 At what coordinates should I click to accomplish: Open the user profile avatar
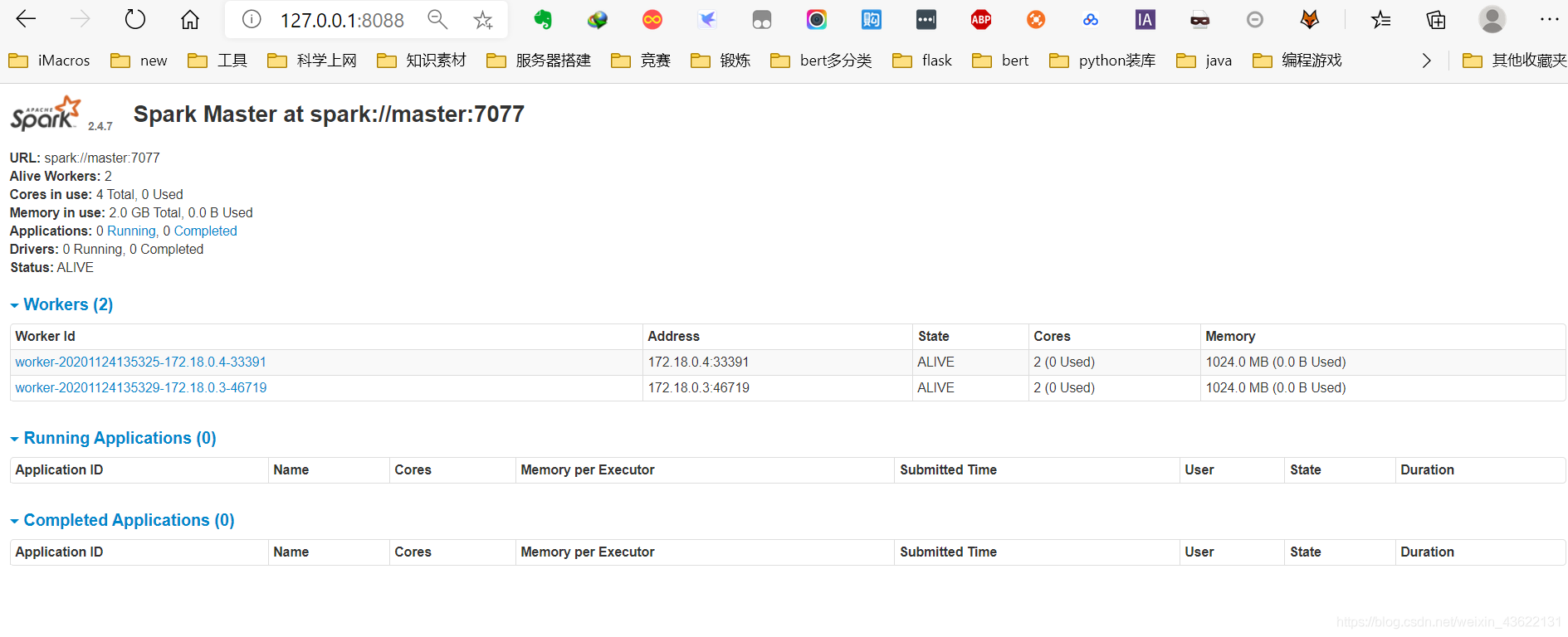point(1492,19)
